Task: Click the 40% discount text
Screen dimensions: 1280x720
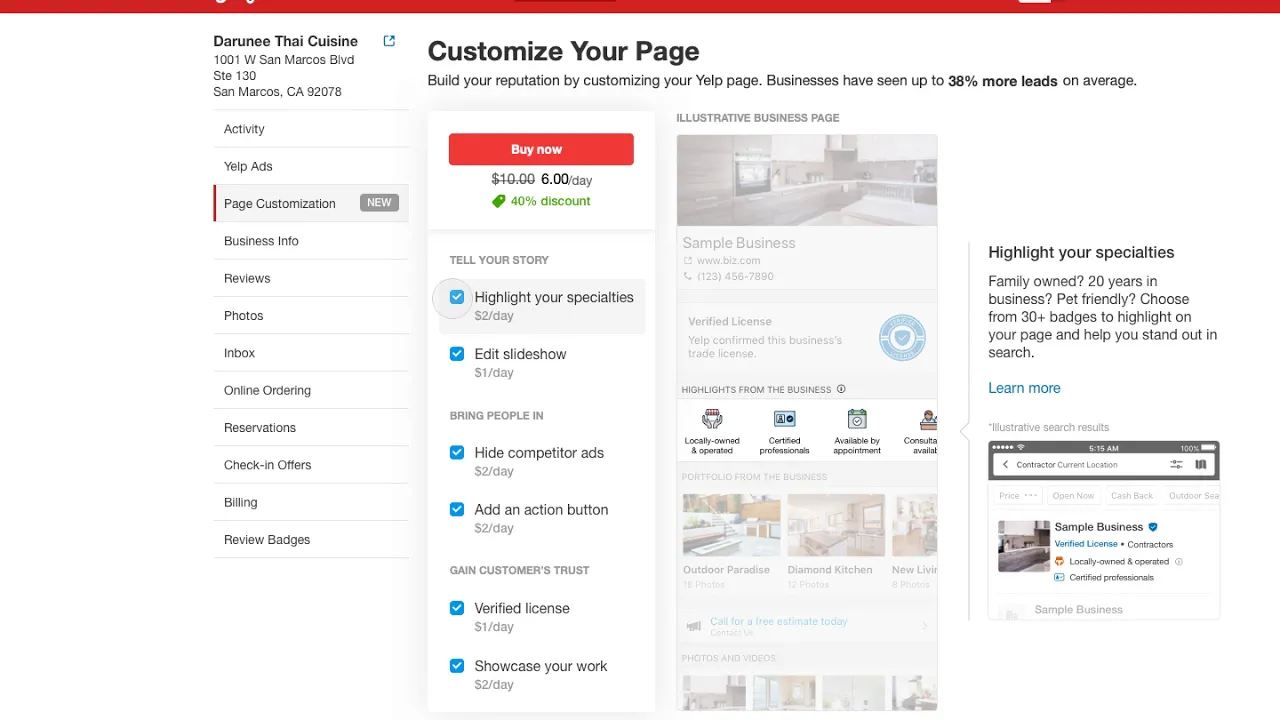Action: tap(550, 201)
